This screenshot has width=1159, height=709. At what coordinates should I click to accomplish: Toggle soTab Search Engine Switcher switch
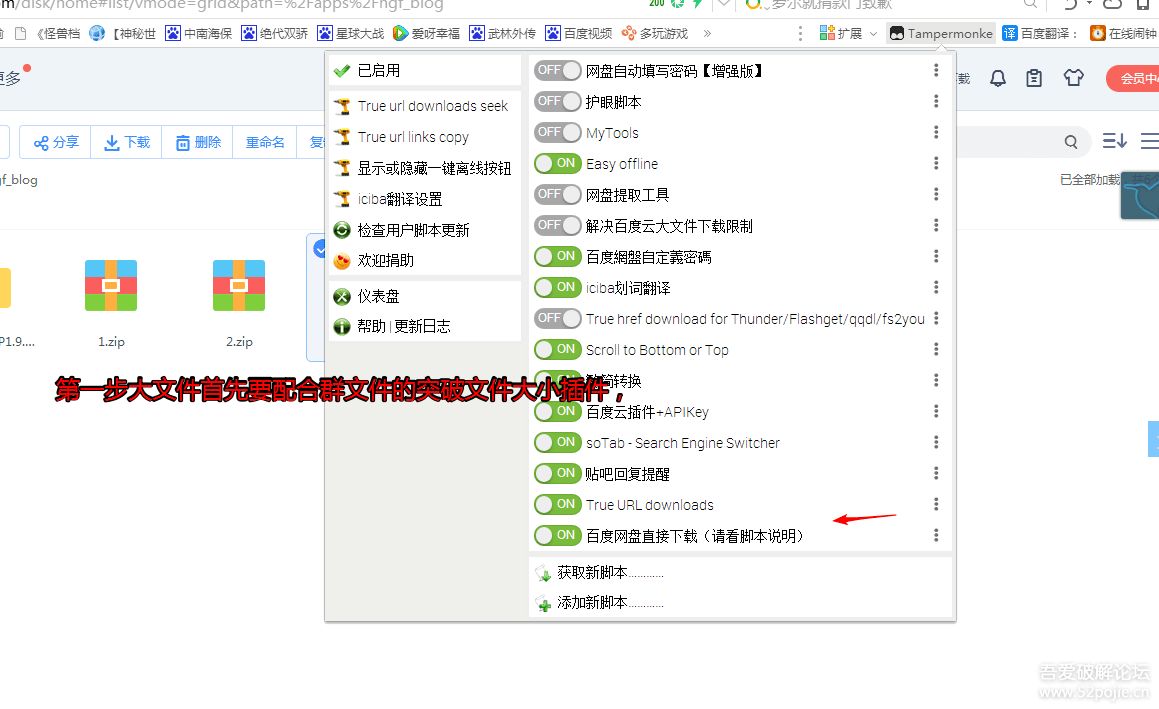pos(557,443)
